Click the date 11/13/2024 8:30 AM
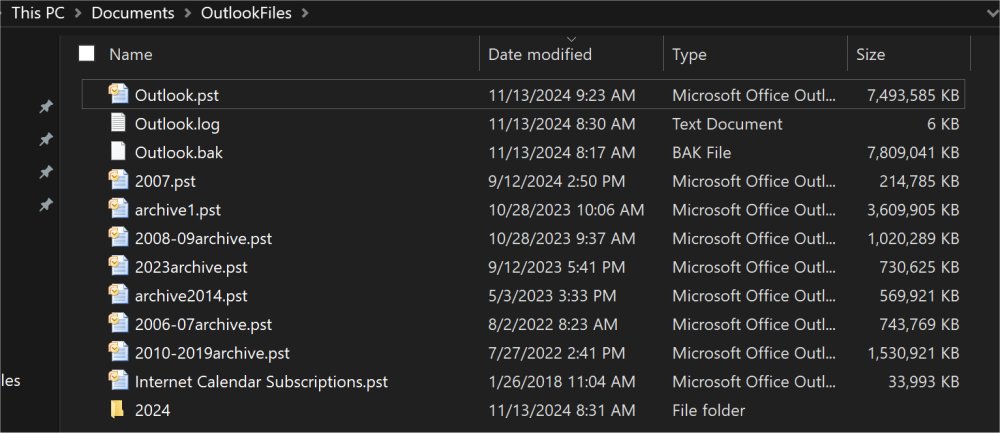This screenshot has width=1000, height=433. 562,124
